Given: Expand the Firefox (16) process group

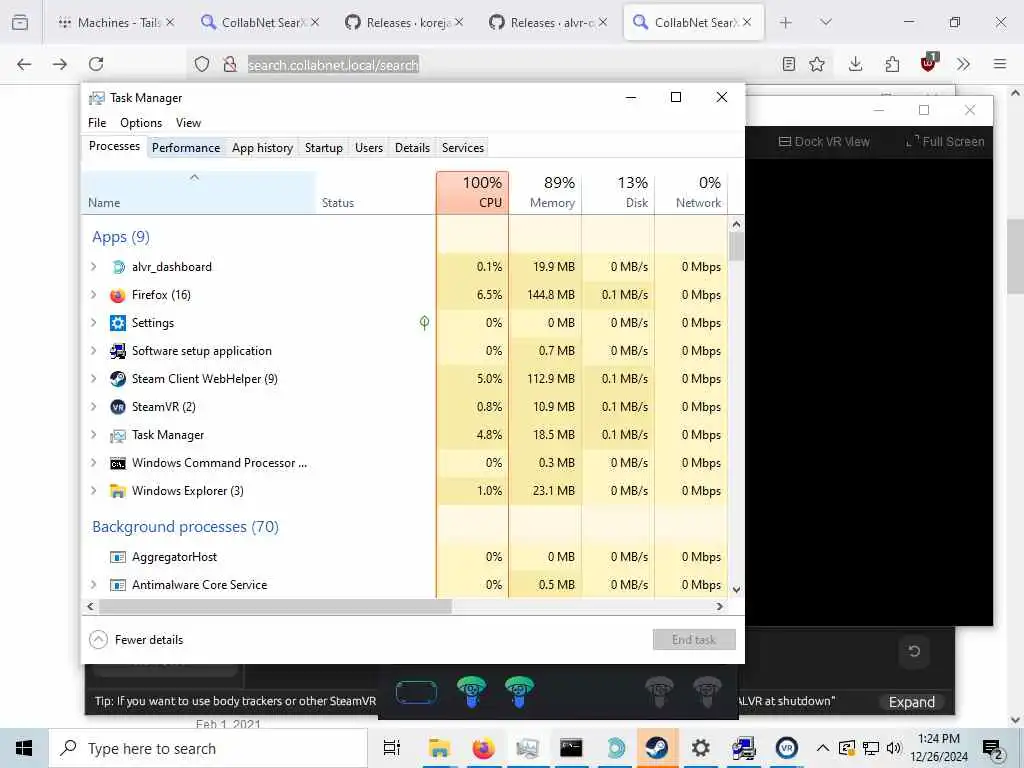Looking at the screenshot, I should coord(93,295).
